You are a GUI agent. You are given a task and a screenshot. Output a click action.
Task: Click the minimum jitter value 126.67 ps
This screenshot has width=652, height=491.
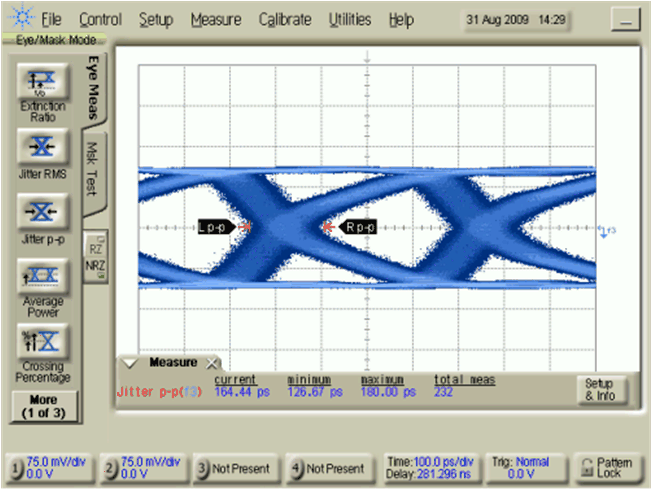tap(315, 392)
